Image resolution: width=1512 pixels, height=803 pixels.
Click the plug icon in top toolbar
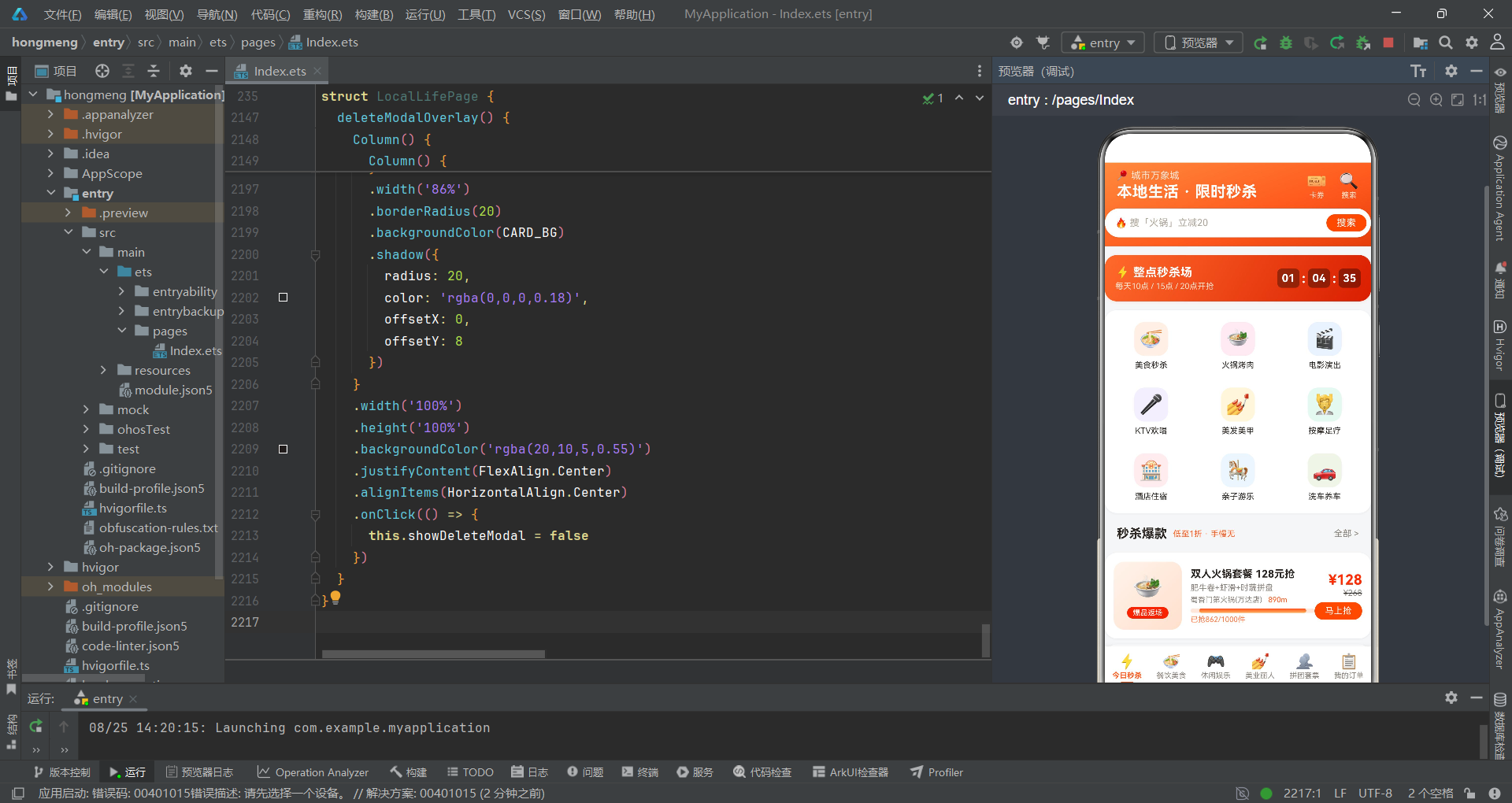(1043, 43)
